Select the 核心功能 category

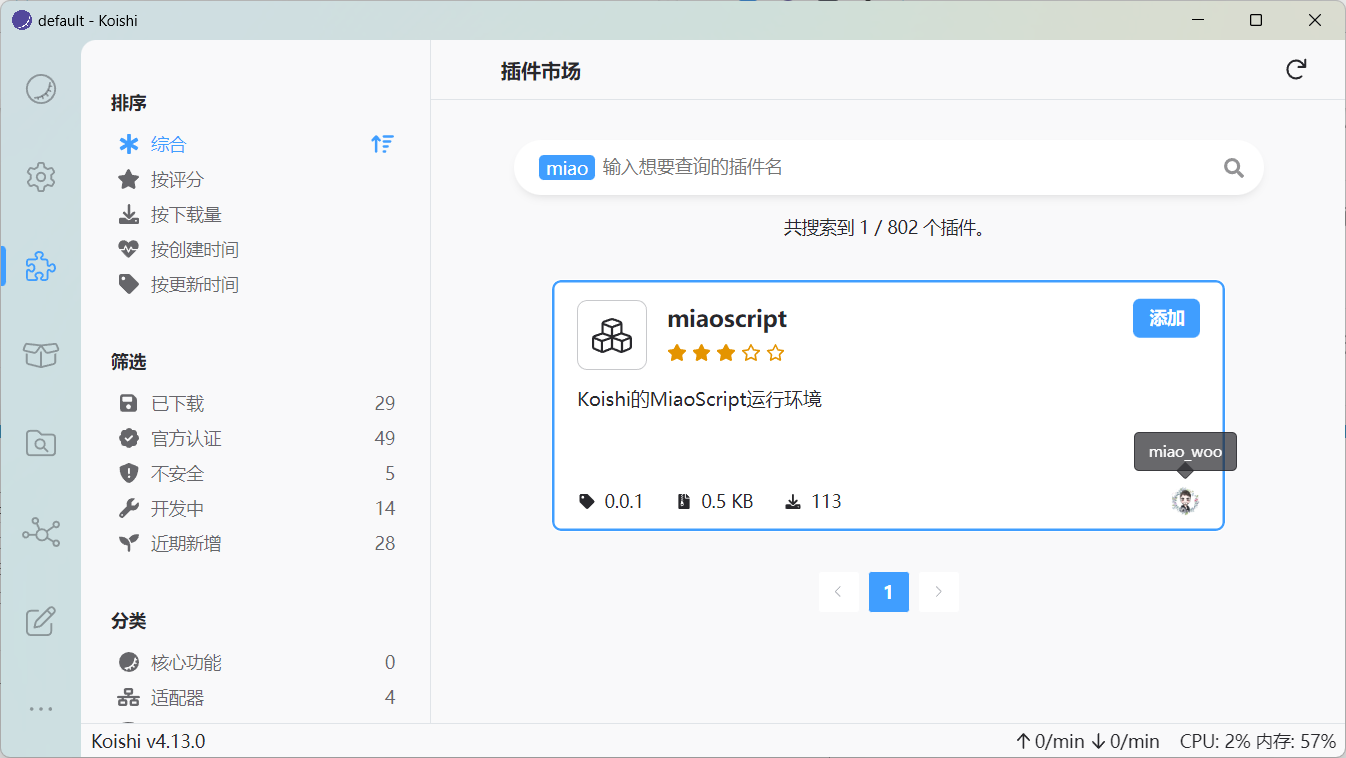click(255, 662)
